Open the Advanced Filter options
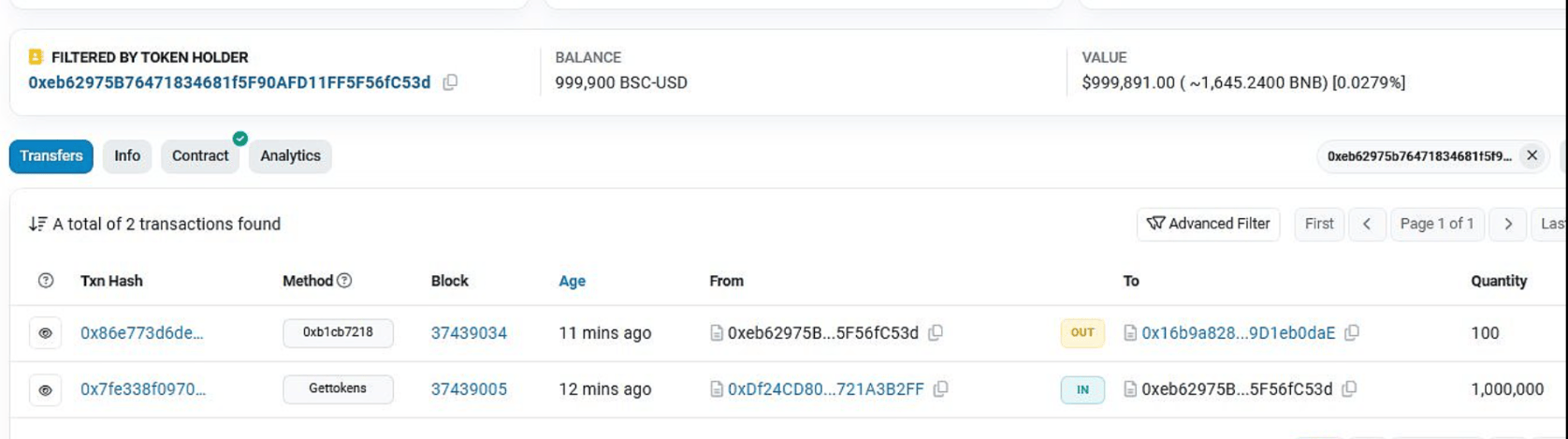This screenshot has width=1568, height=439. point(1208,224)
